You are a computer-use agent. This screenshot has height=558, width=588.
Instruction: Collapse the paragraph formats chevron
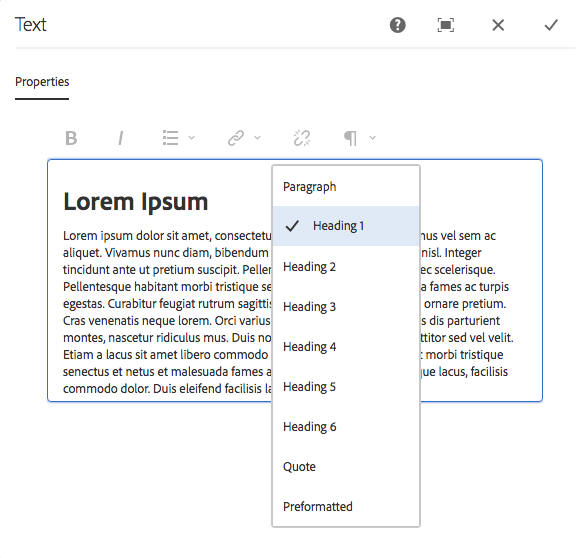372,138
